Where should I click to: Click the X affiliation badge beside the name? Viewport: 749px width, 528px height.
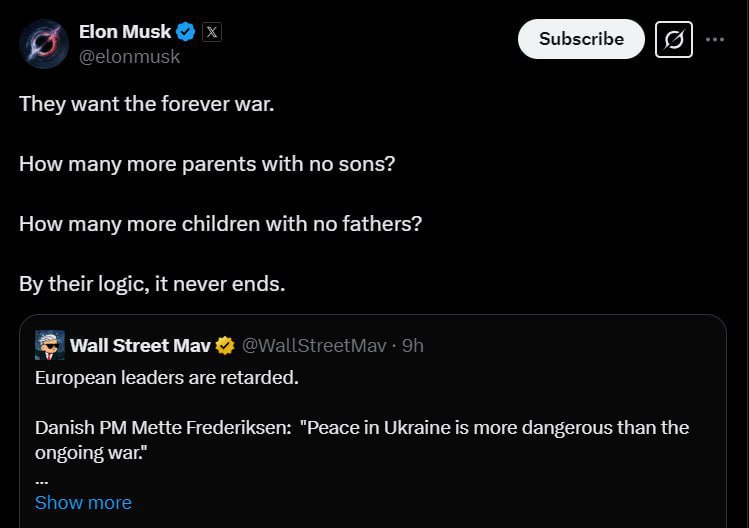click(x=212, y=32)
